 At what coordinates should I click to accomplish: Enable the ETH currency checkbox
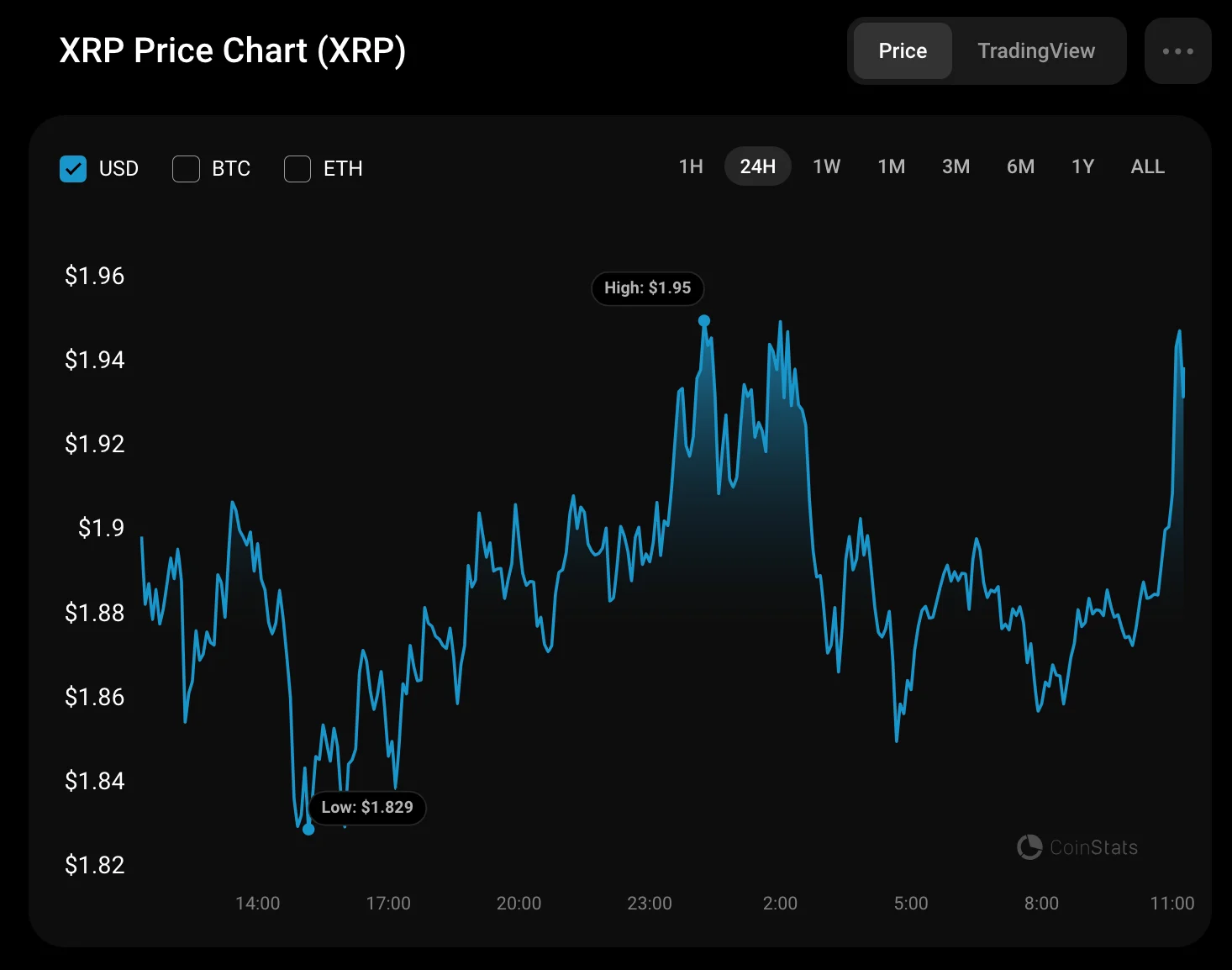[x=297, y=169]
